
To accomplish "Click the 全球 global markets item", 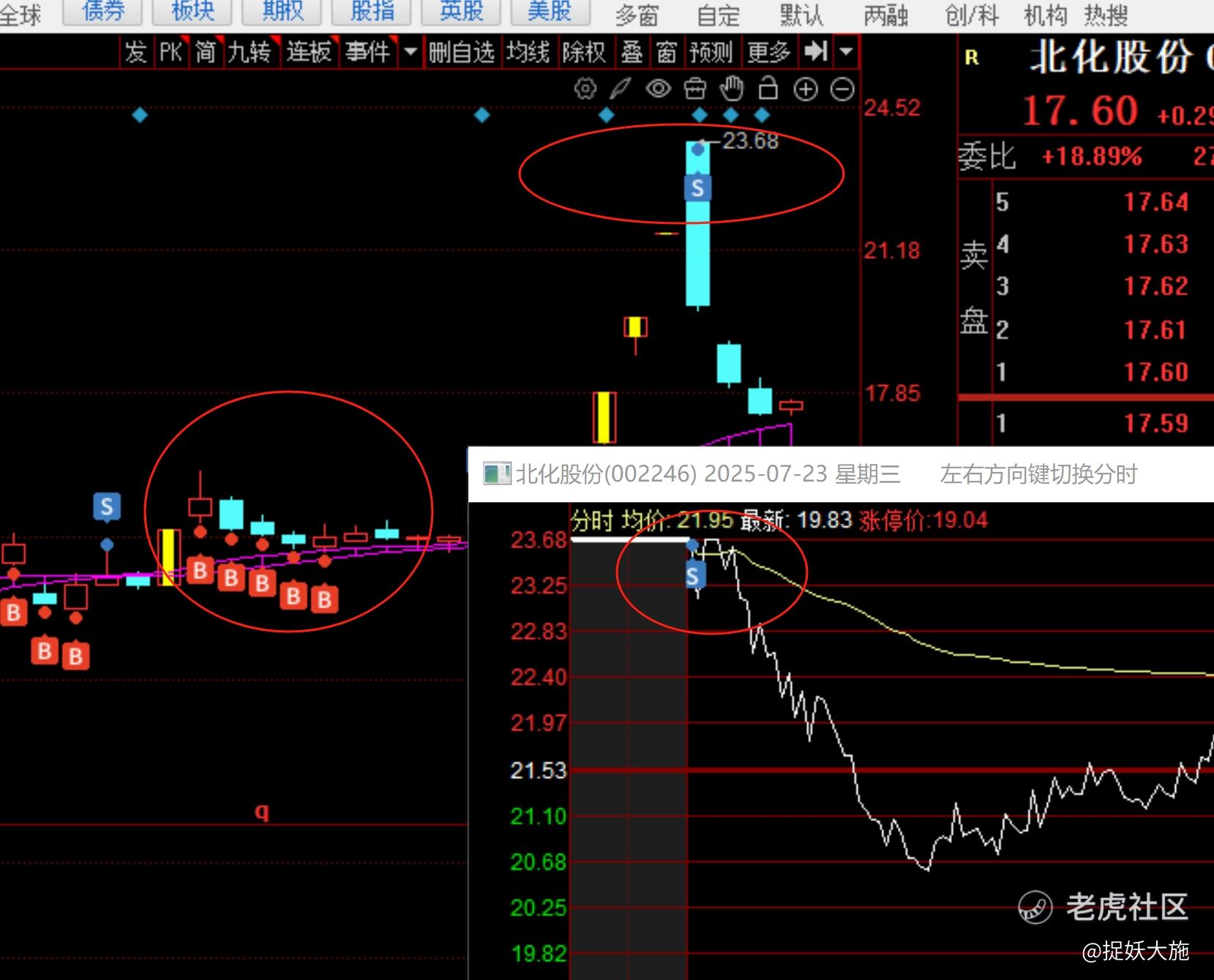I will click(x=20, y=15).
